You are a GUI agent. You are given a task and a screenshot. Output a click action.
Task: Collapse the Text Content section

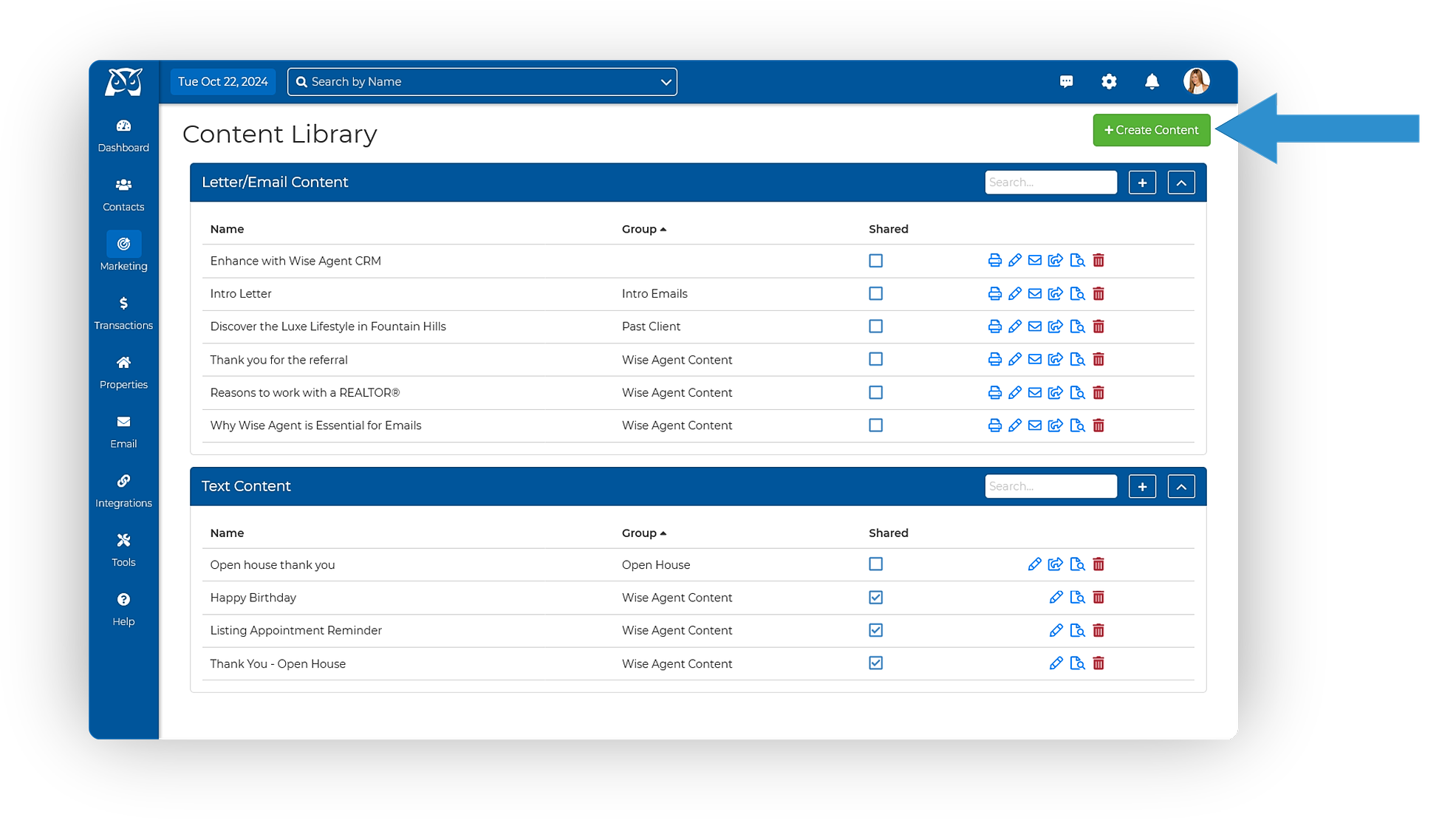tap(1181, 487)
